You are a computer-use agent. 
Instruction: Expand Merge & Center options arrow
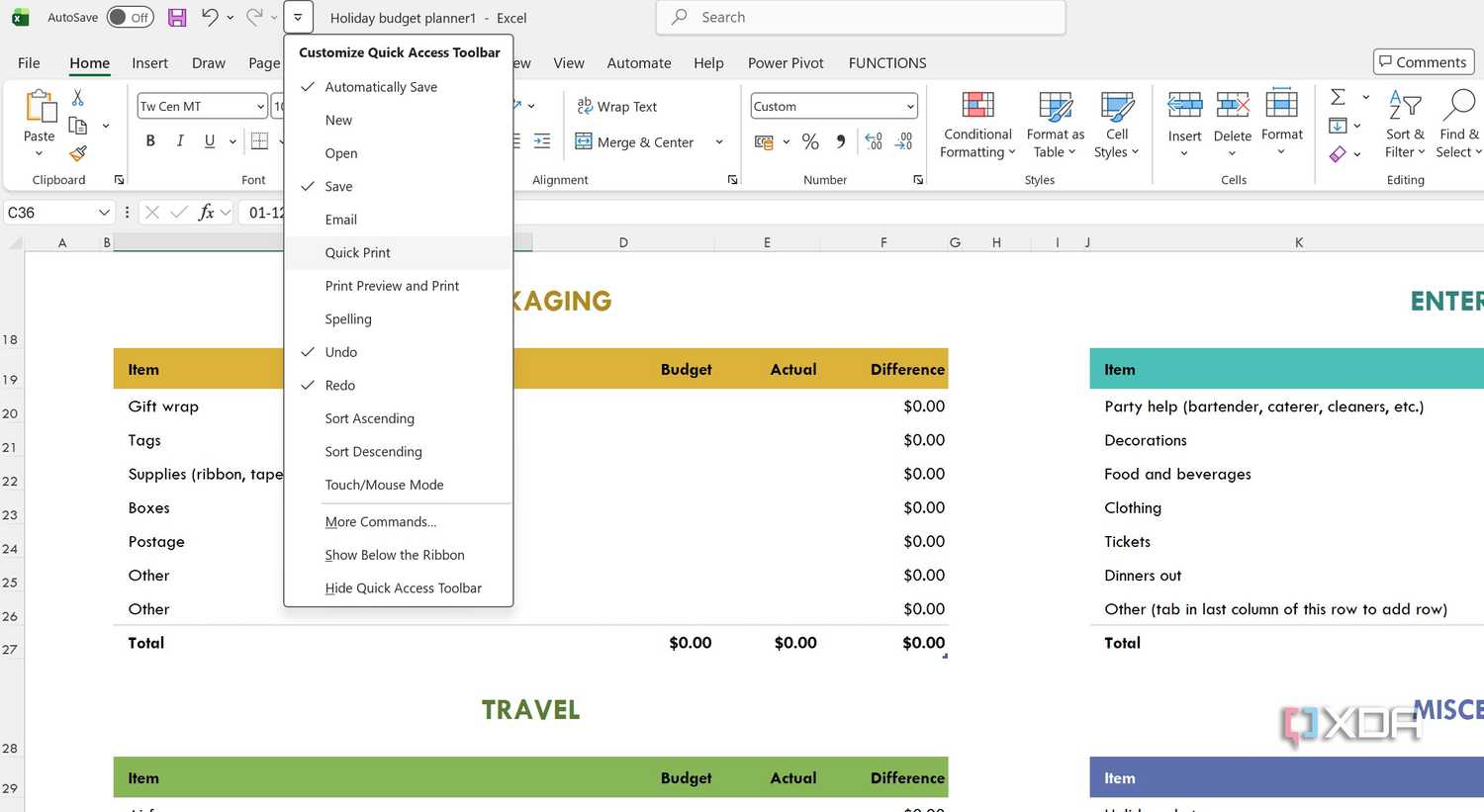pos(719,142)
